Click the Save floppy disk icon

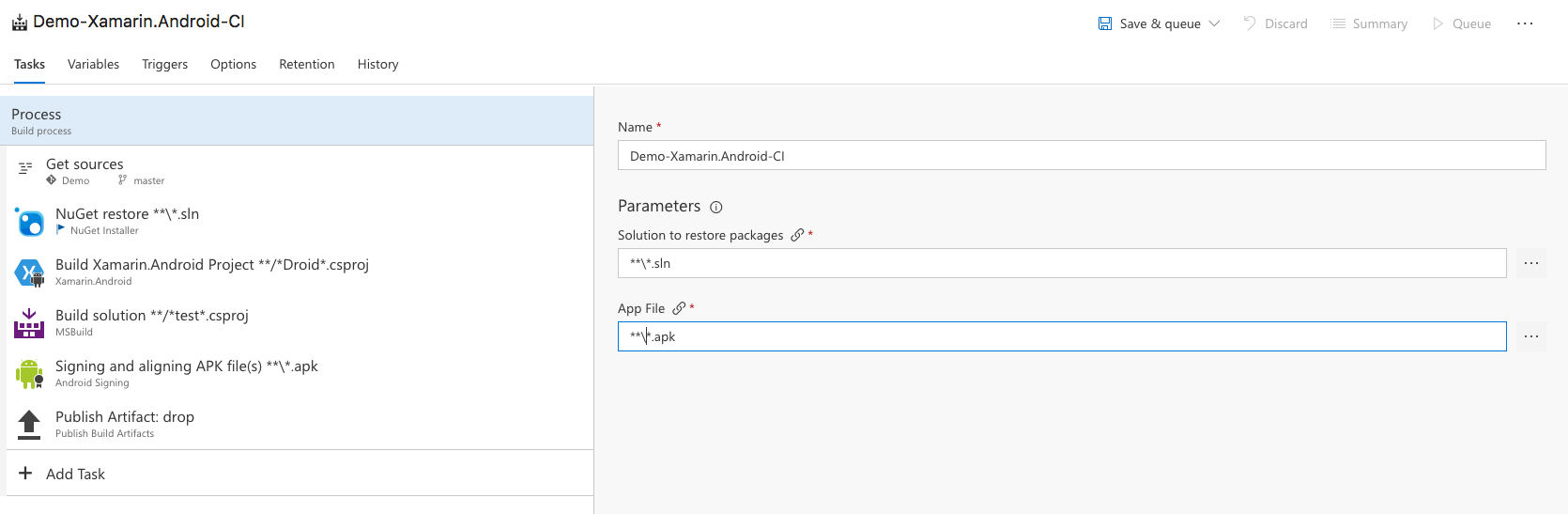[1105, 23]
